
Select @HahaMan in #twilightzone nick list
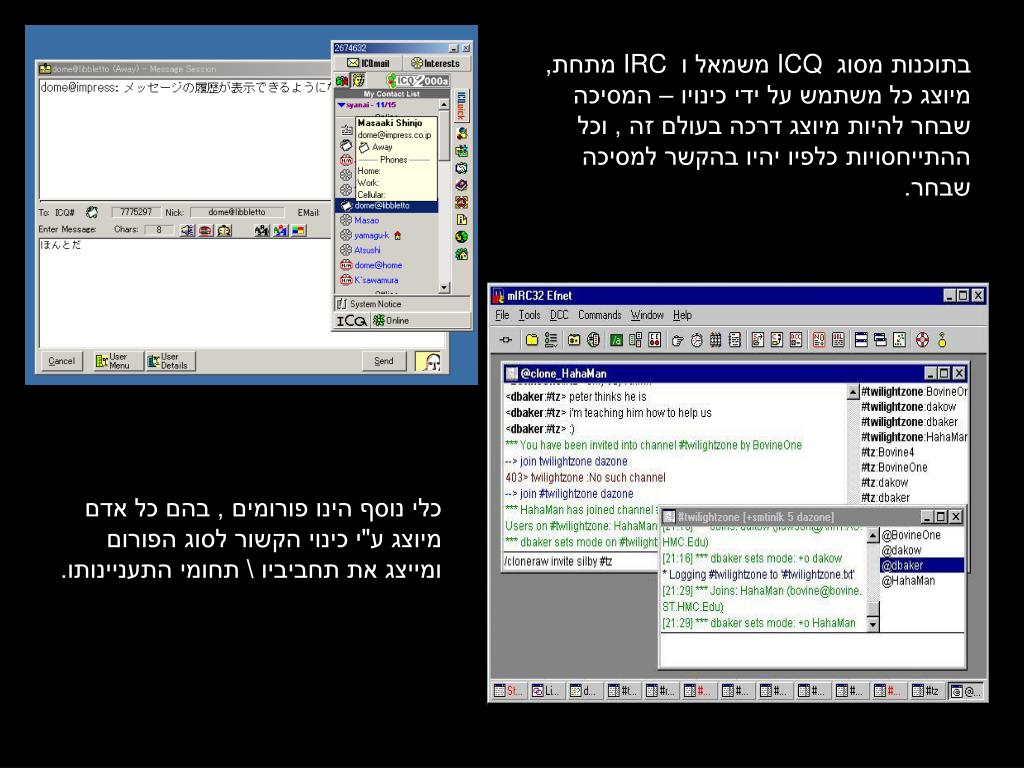[x=908, y=581]
